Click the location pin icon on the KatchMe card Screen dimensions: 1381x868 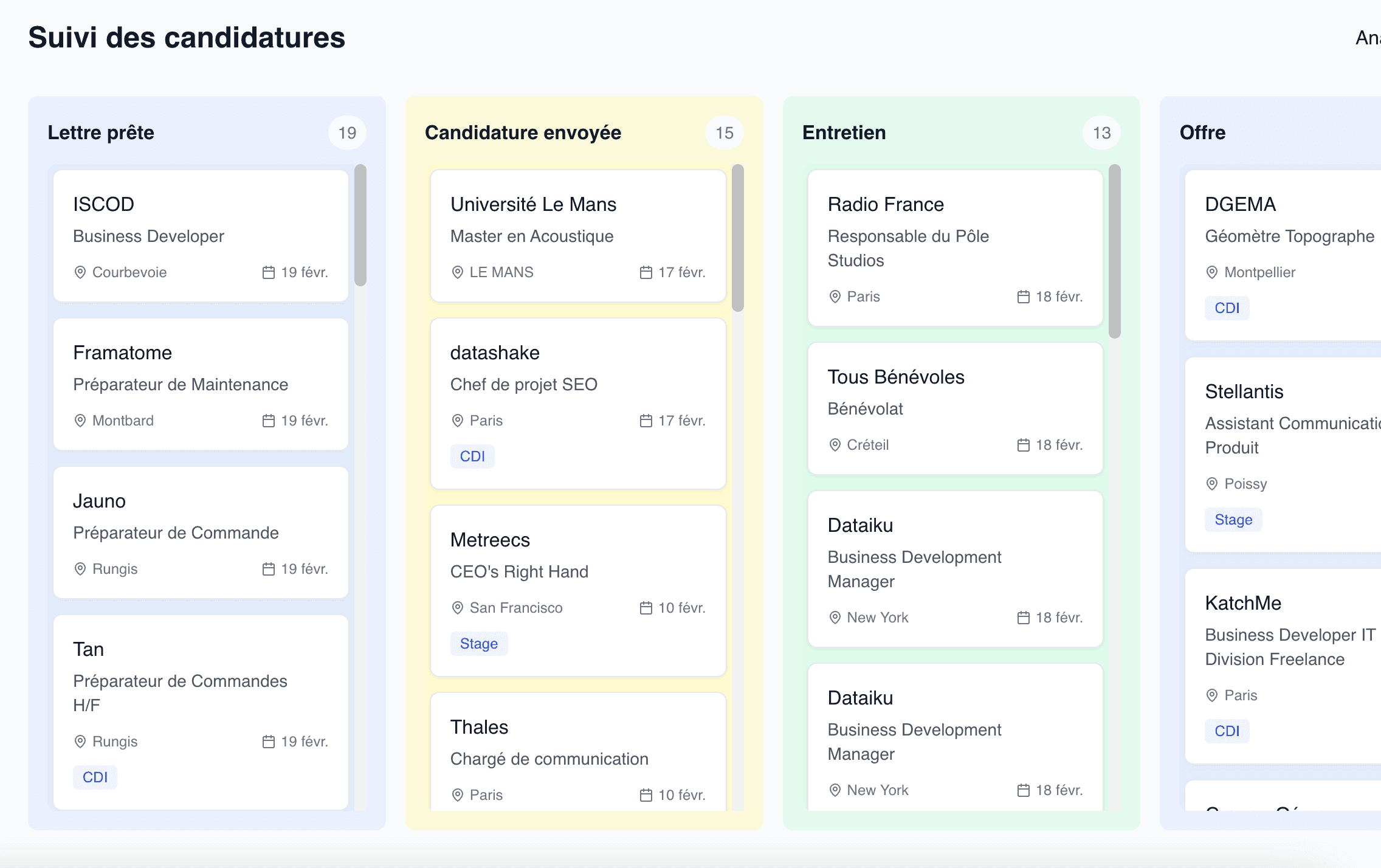click(x=1212, y=695)
